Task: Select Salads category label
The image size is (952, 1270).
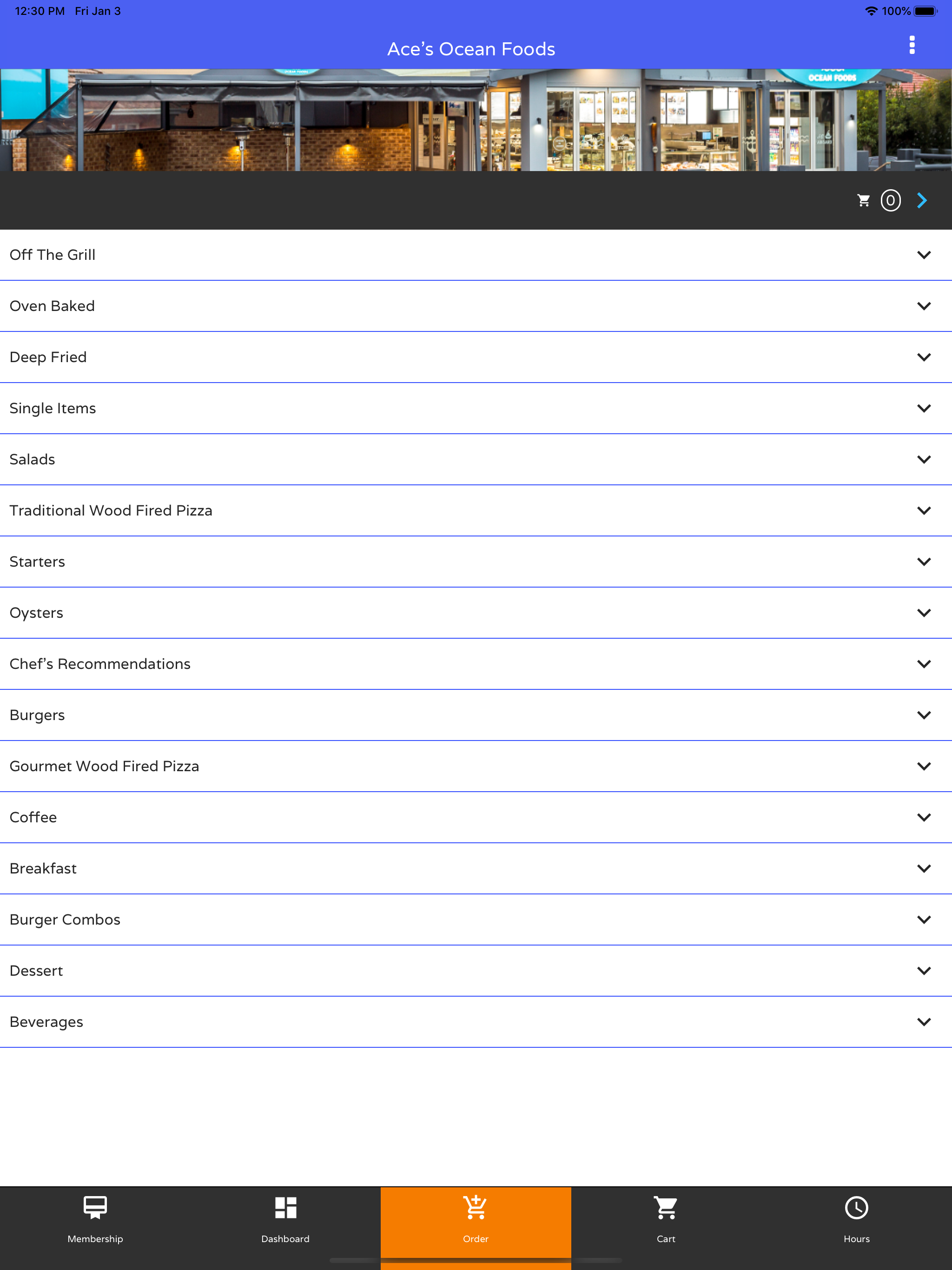Action: tap(32, 459)
